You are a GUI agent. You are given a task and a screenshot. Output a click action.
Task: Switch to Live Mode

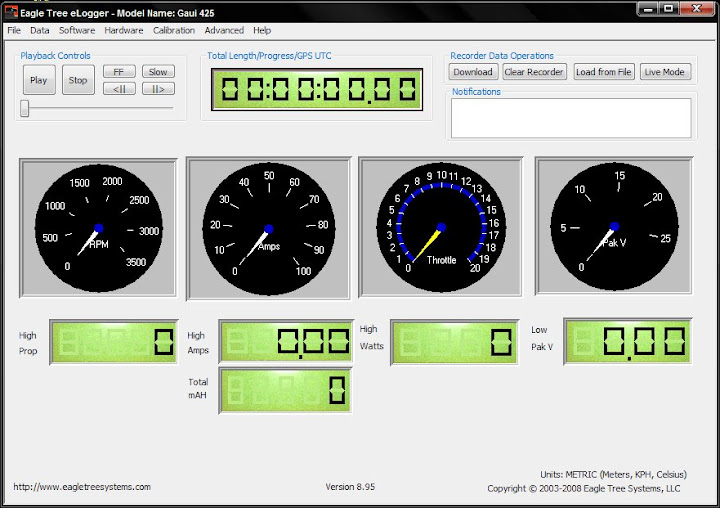[664, 72]
